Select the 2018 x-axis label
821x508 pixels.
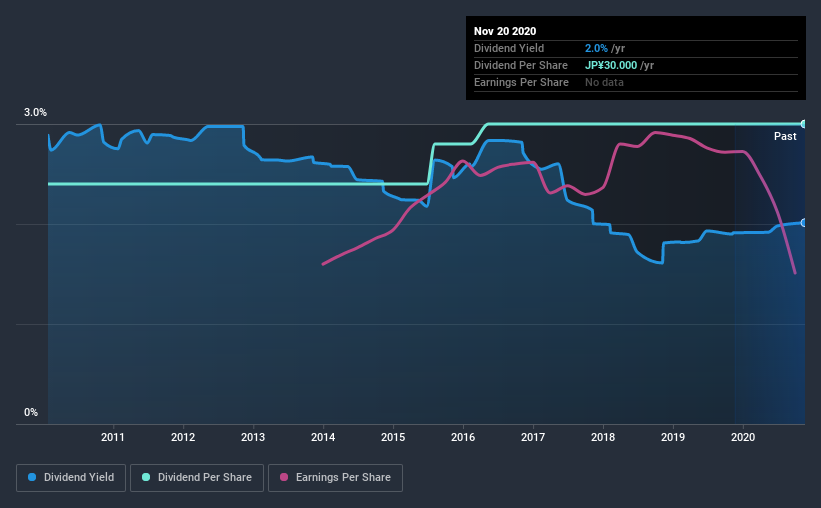(603, 437)
